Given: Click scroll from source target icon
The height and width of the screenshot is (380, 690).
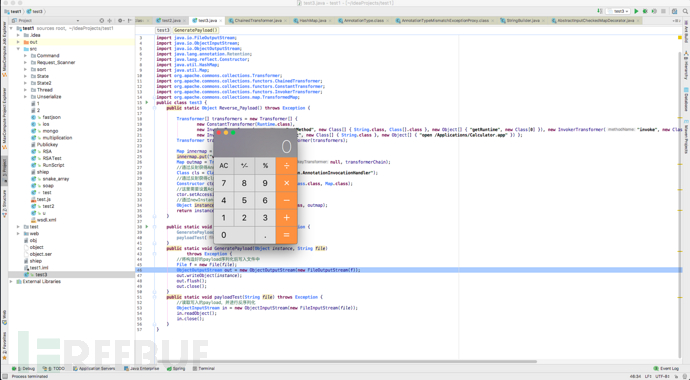Looking at the screenshot, I should click(x=102, y=20).
